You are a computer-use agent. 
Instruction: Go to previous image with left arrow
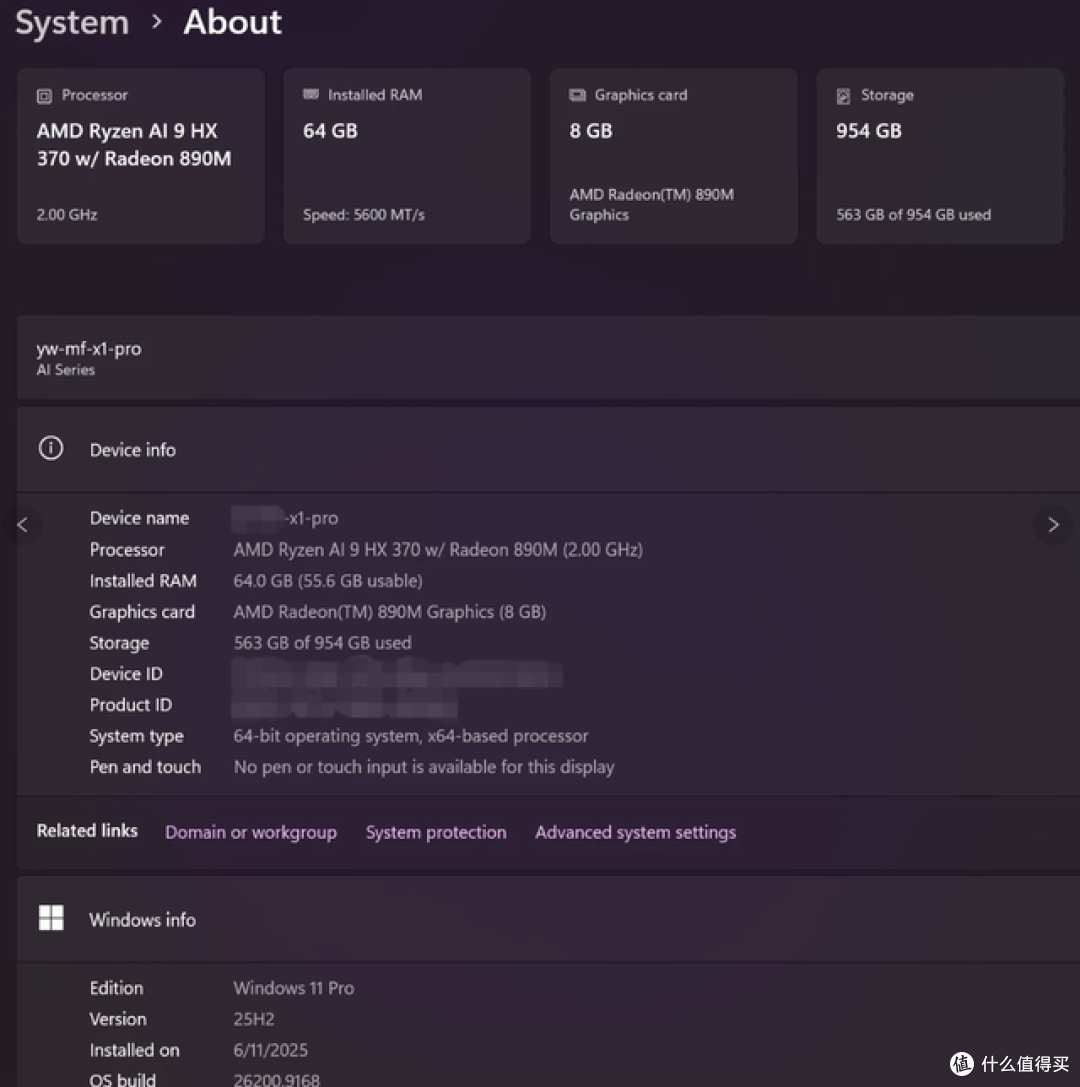pyautogui.click(x=22, y=525)
